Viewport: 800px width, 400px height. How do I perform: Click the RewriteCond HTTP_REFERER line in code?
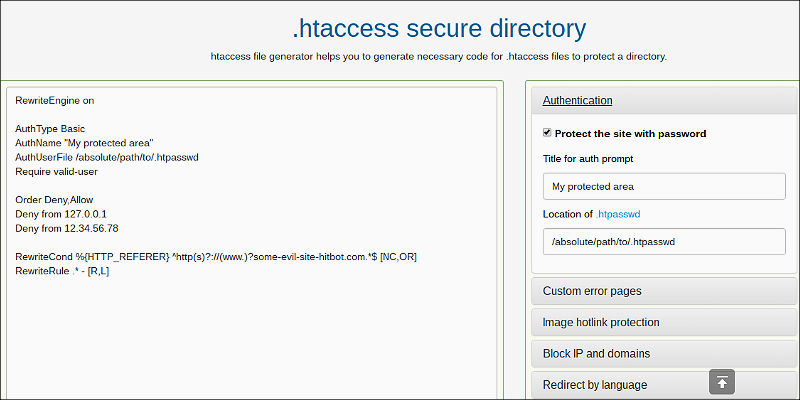(x=216, y=257)
